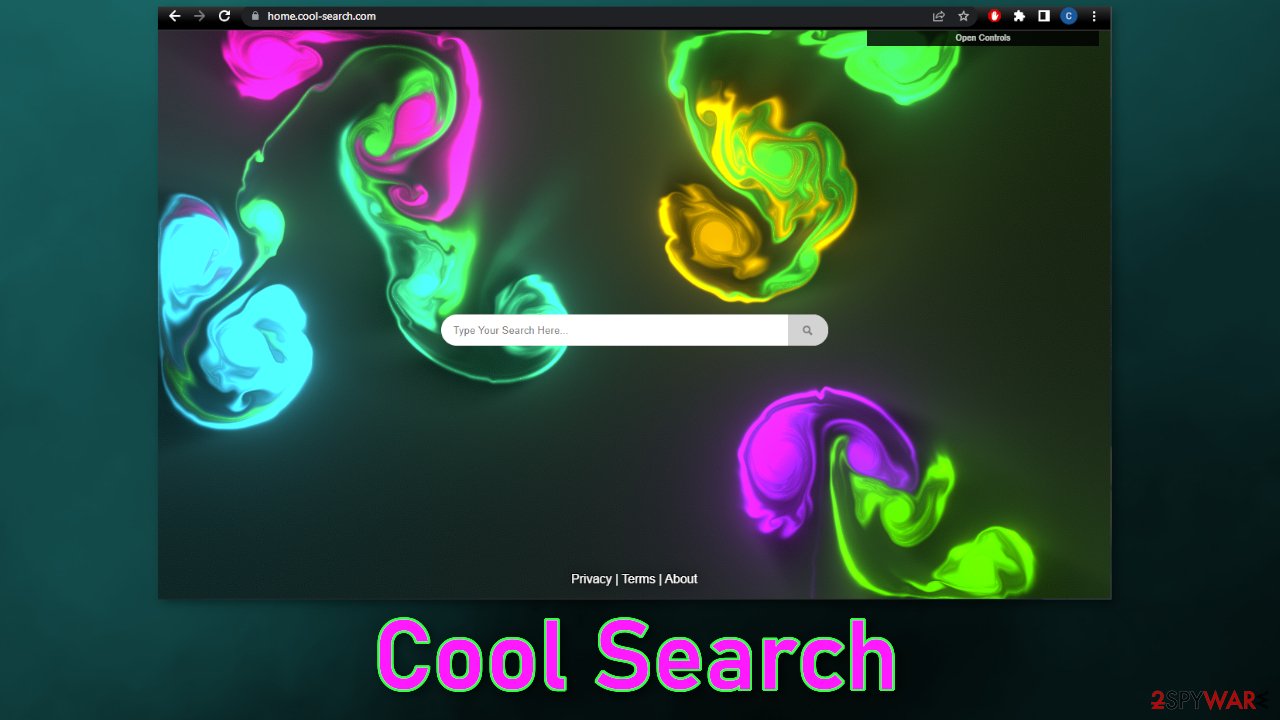Reload the Cool Search page
Screen dimensions: 1280x720
click(x=224, y=16)
